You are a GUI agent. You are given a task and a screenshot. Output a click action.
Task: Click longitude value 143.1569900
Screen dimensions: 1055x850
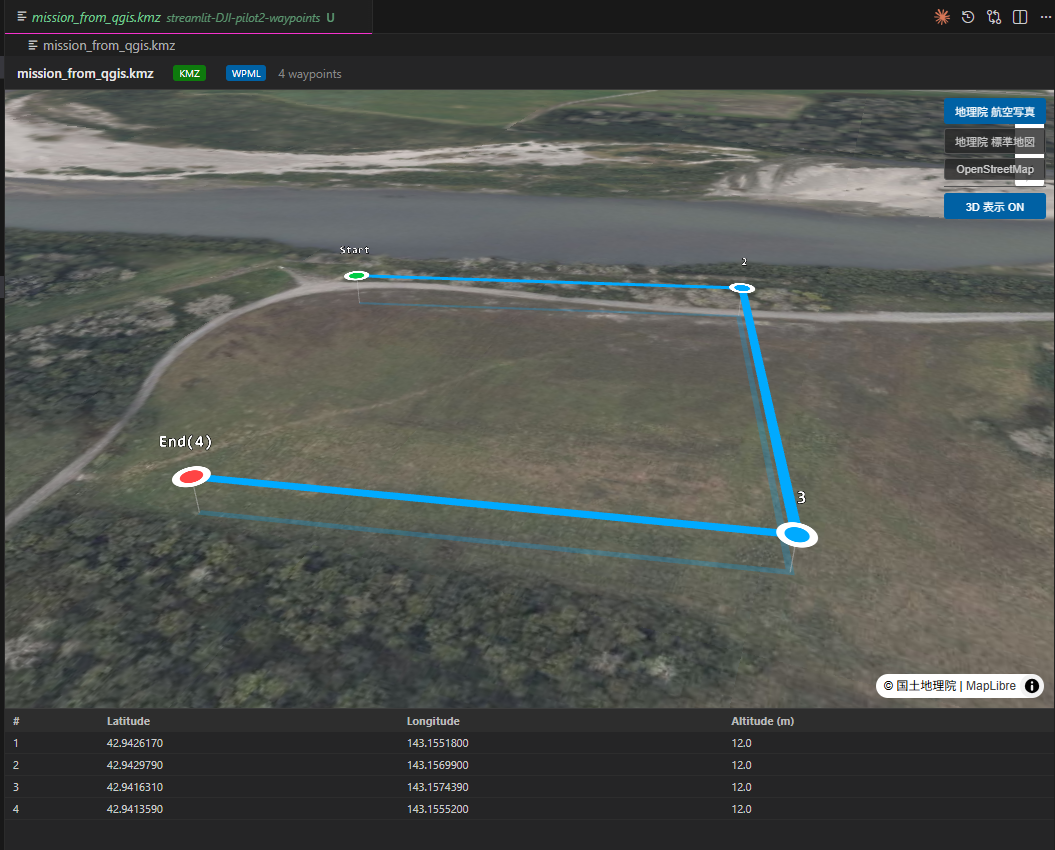(437, 765)
